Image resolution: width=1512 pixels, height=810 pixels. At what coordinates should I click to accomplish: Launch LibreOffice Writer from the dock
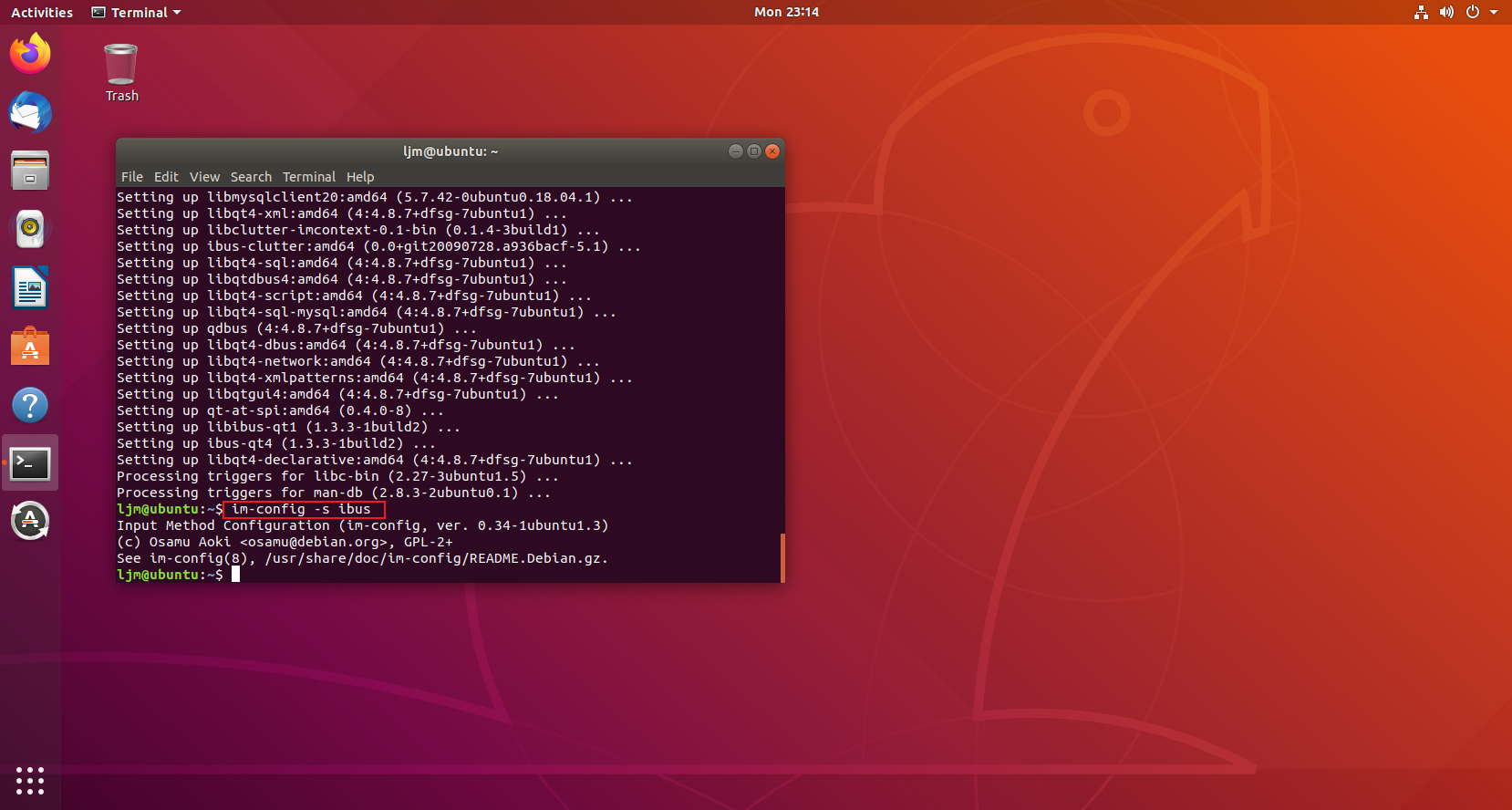point(30,288)
